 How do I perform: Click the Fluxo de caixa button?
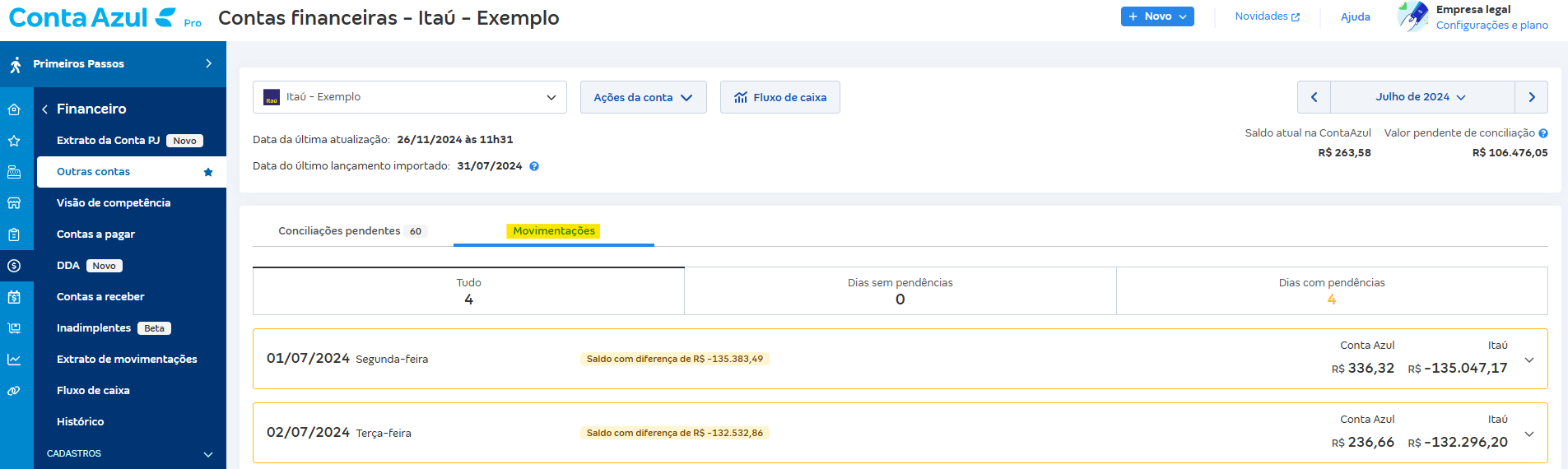(x=779, y=97)
